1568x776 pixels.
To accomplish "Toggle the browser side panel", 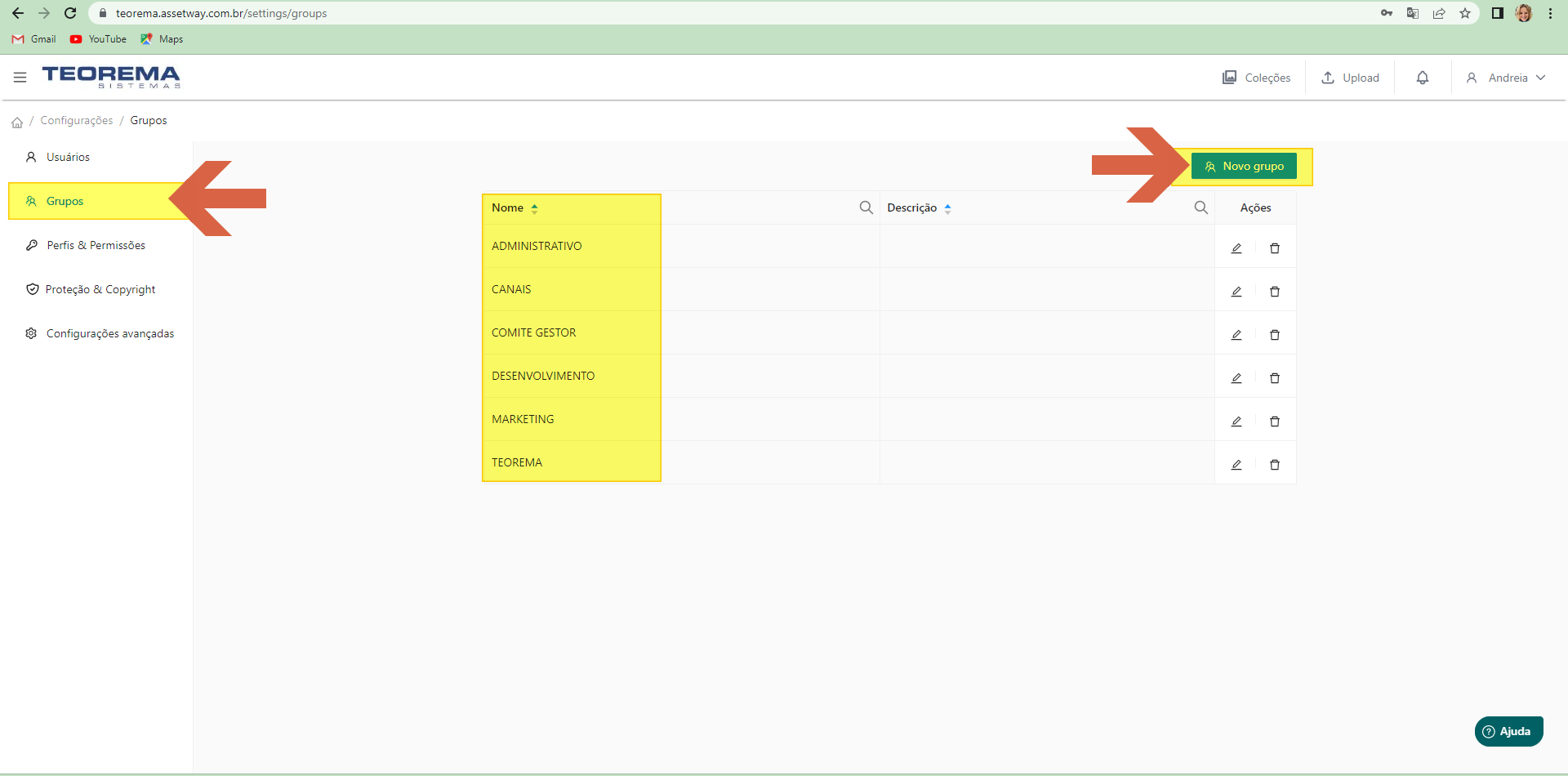I will coord(1498,13).
